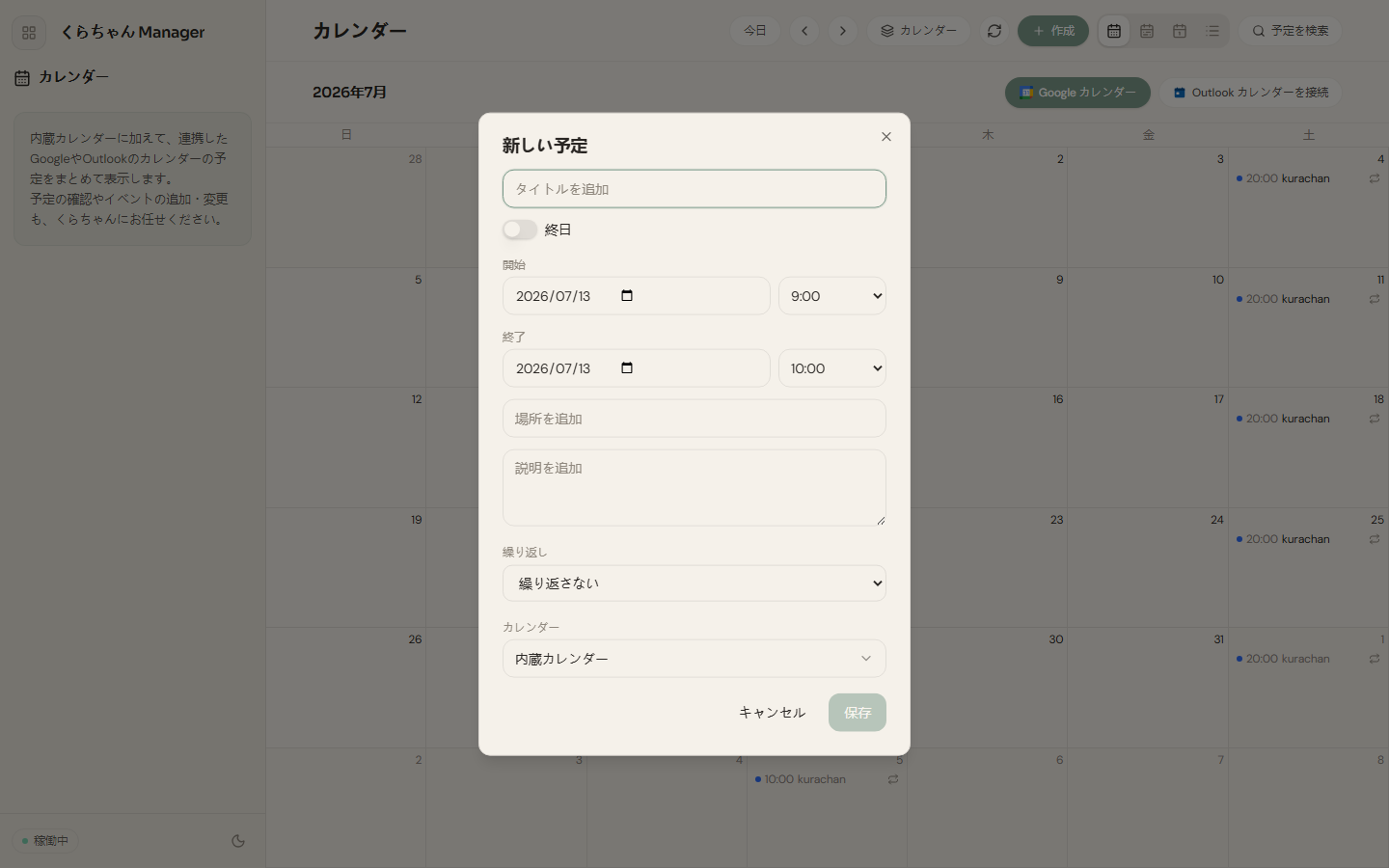Click the 場所を追加 location field

[x=694, y=419]
